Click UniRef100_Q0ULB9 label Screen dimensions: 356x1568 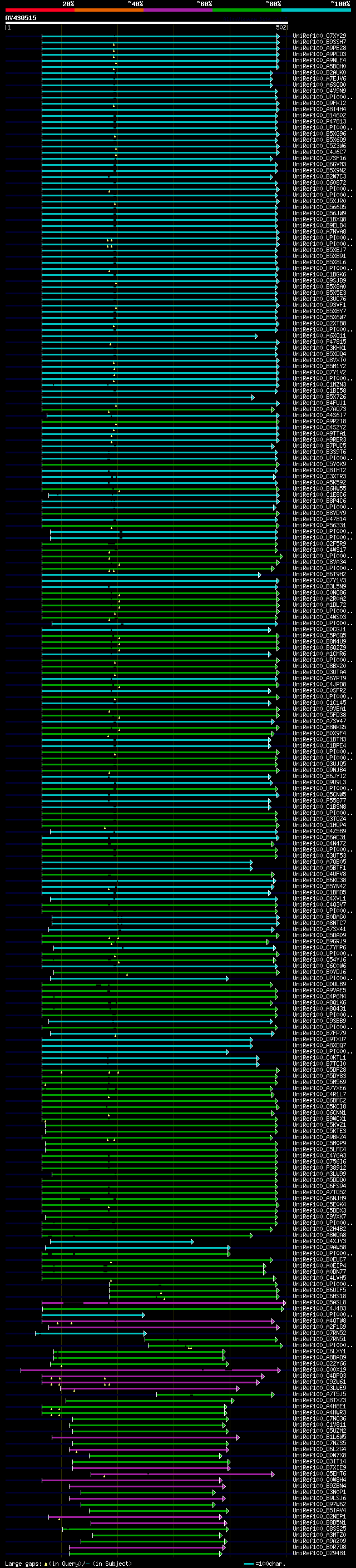click(x=319, y=985)
